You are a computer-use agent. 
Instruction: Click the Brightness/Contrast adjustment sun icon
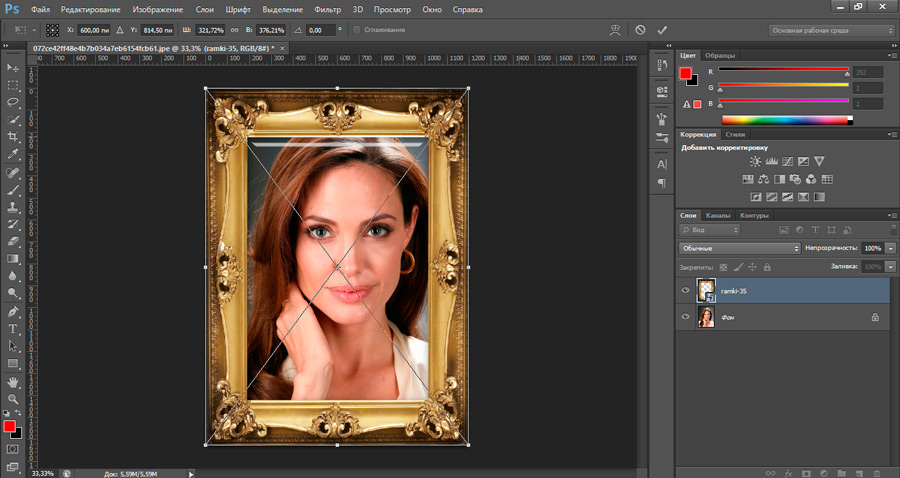(x=756, y=161)
